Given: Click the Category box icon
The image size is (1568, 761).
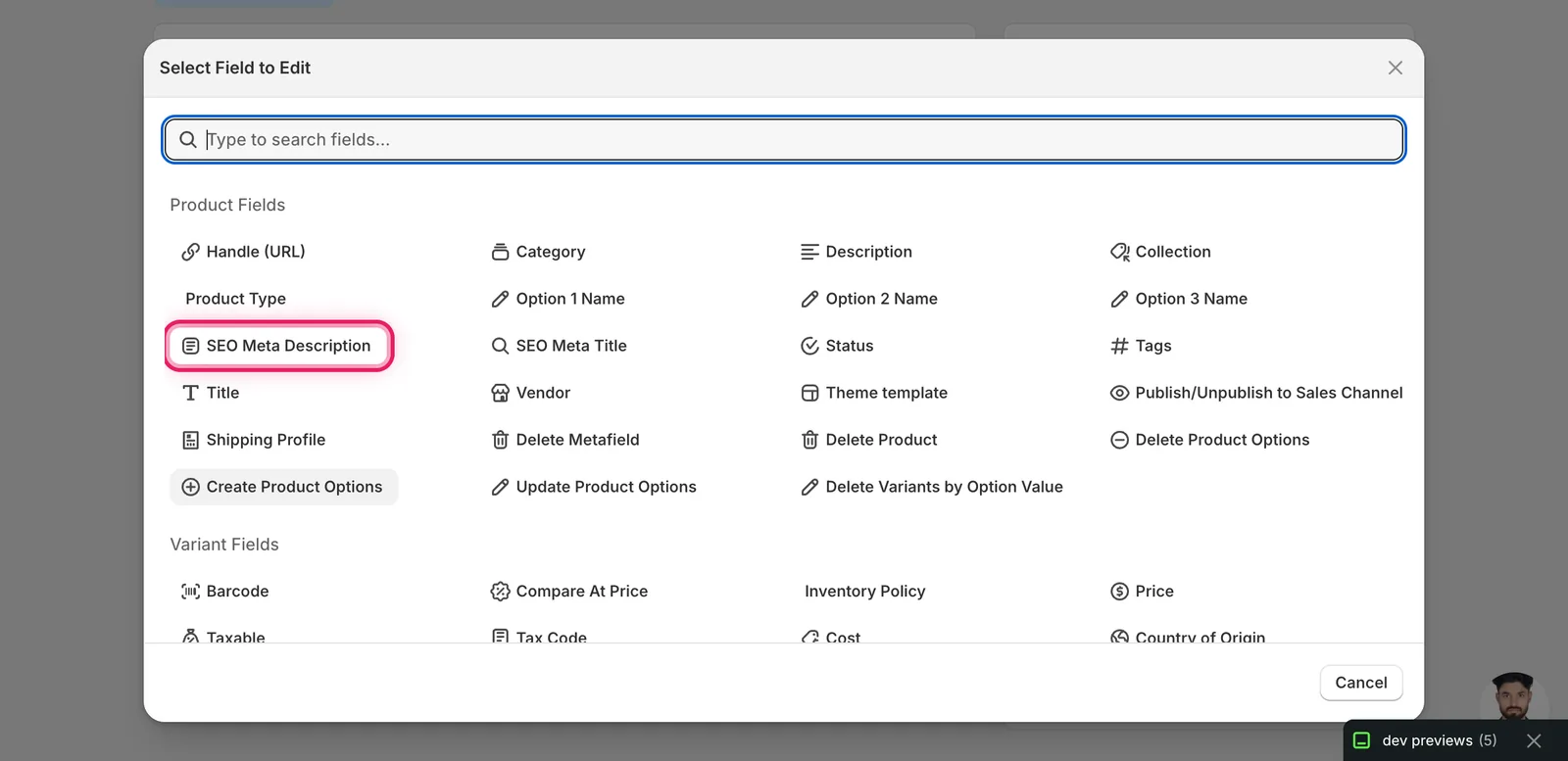Looking at the screenshot, I should pos(501,252).
